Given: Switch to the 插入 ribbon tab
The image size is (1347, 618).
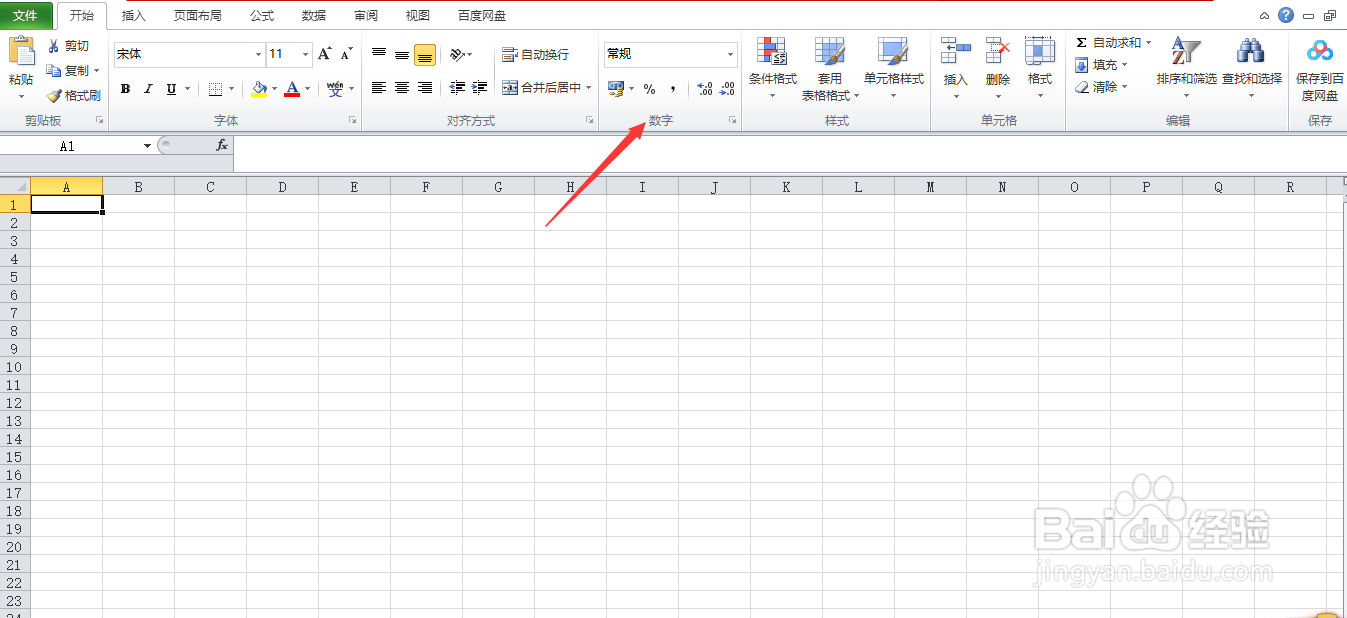Looking at the screenshot, I should 134,15.
